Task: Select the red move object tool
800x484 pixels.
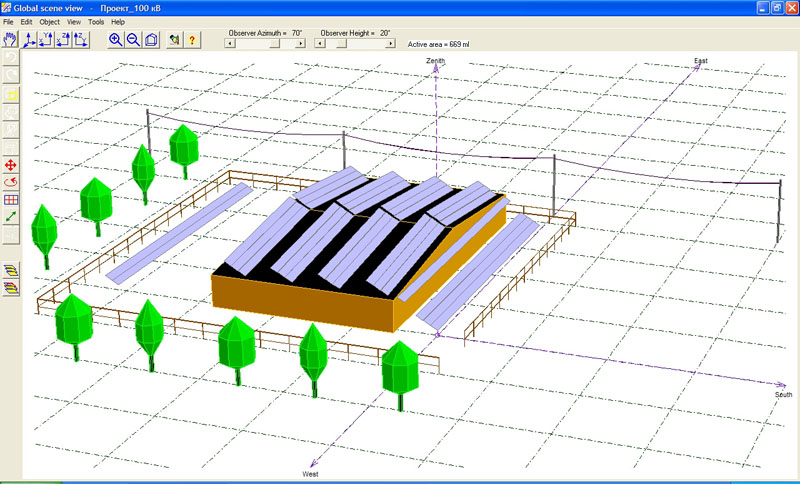Action: [x=12, y=165]
